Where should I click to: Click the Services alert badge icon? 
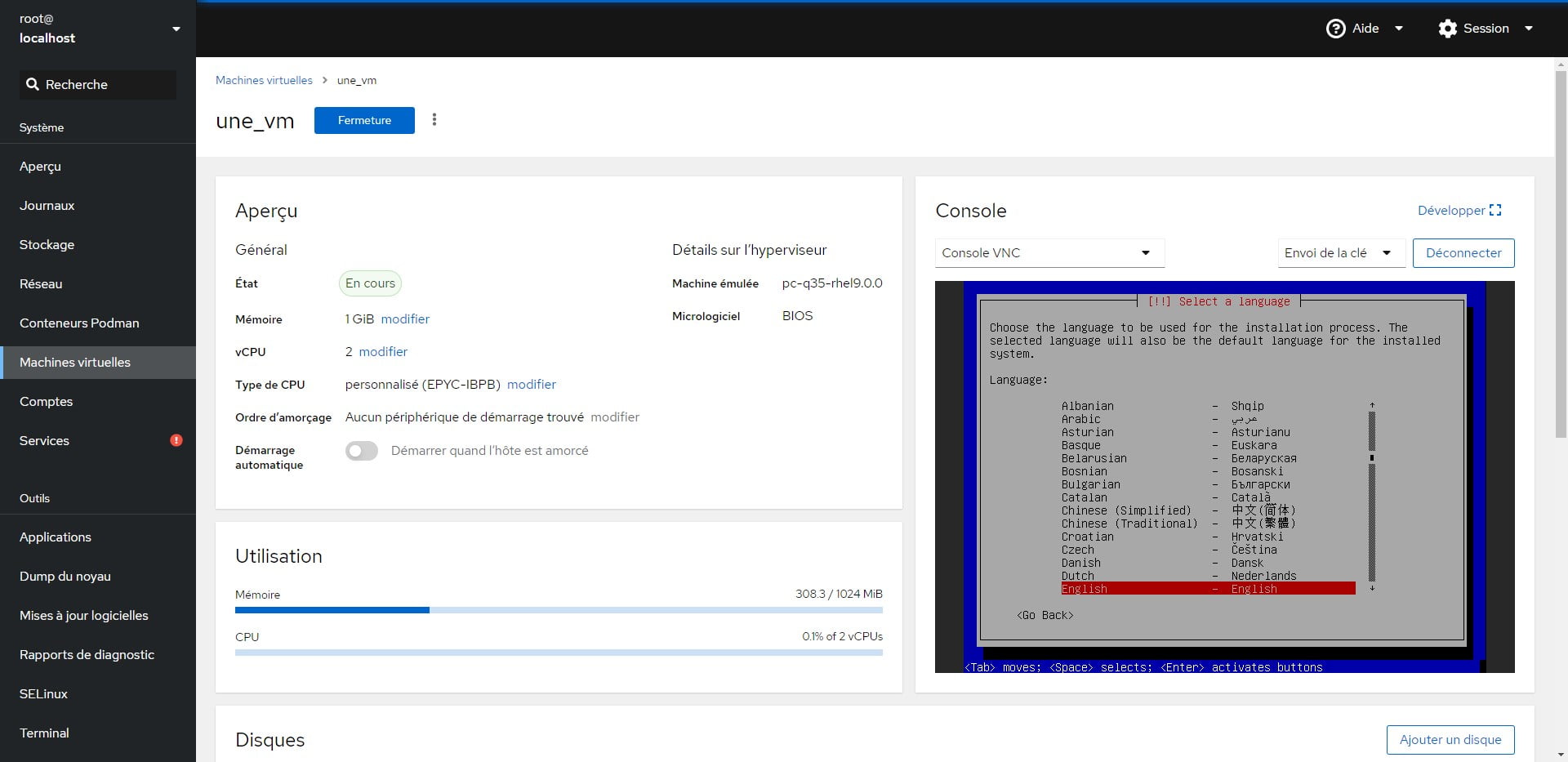(x=176, y=440)
